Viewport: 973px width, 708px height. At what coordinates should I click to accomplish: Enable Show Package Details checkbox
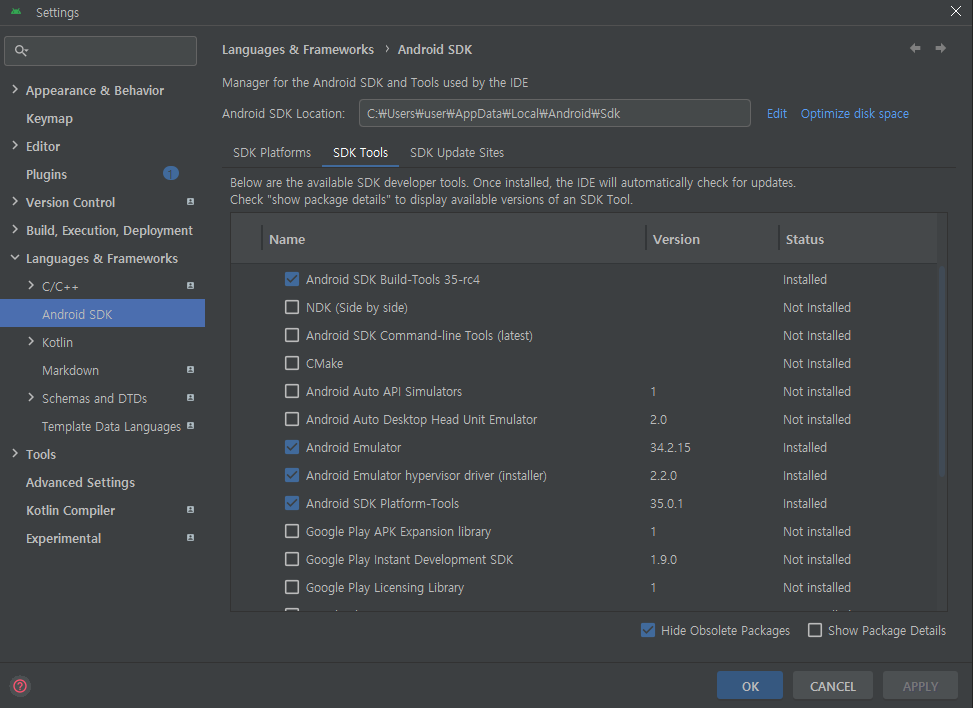pos(815,630)
